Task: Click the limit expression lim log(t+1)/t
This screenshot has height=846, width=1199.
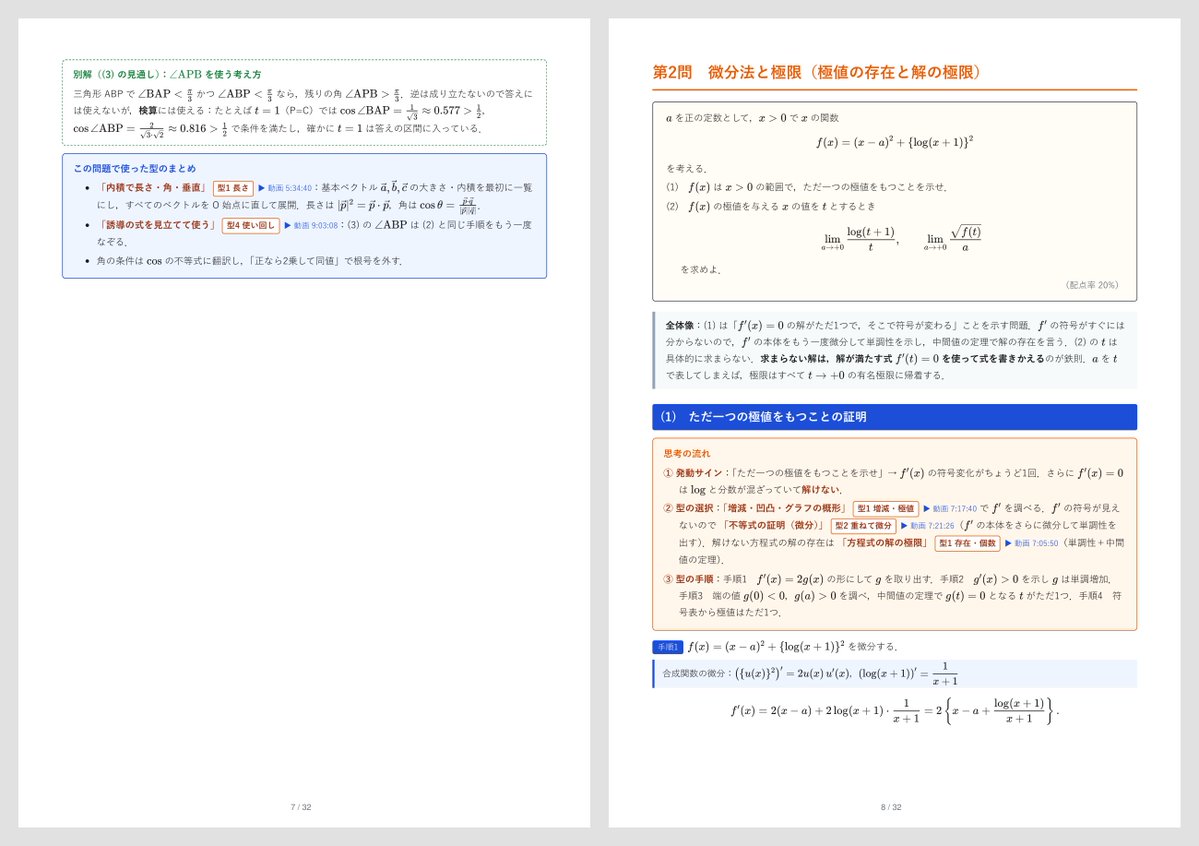Action: pos(859,239)
